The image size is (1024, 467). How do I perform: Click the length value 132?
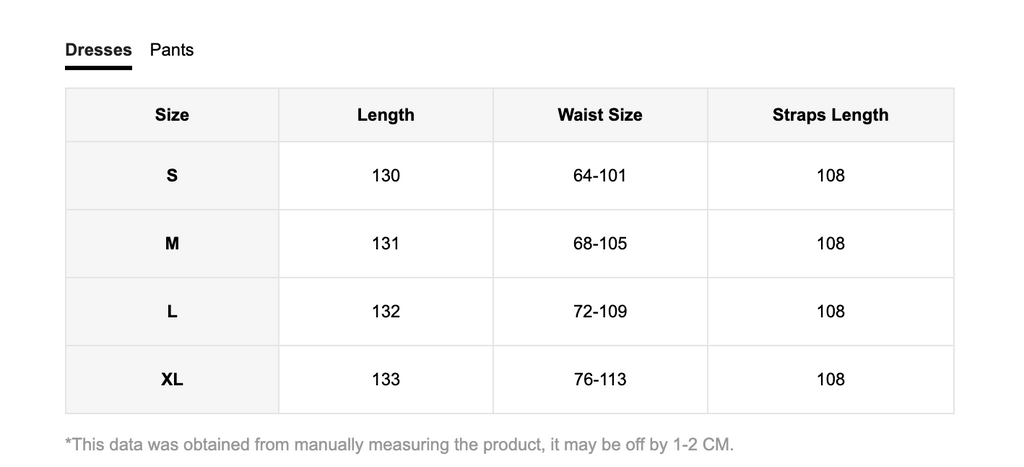386,312
